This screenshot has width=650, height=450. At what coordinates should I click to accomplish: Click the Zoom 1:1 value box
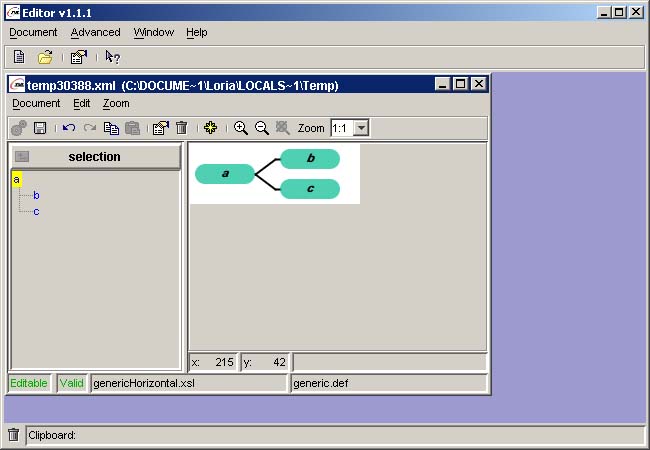(342, 128)
